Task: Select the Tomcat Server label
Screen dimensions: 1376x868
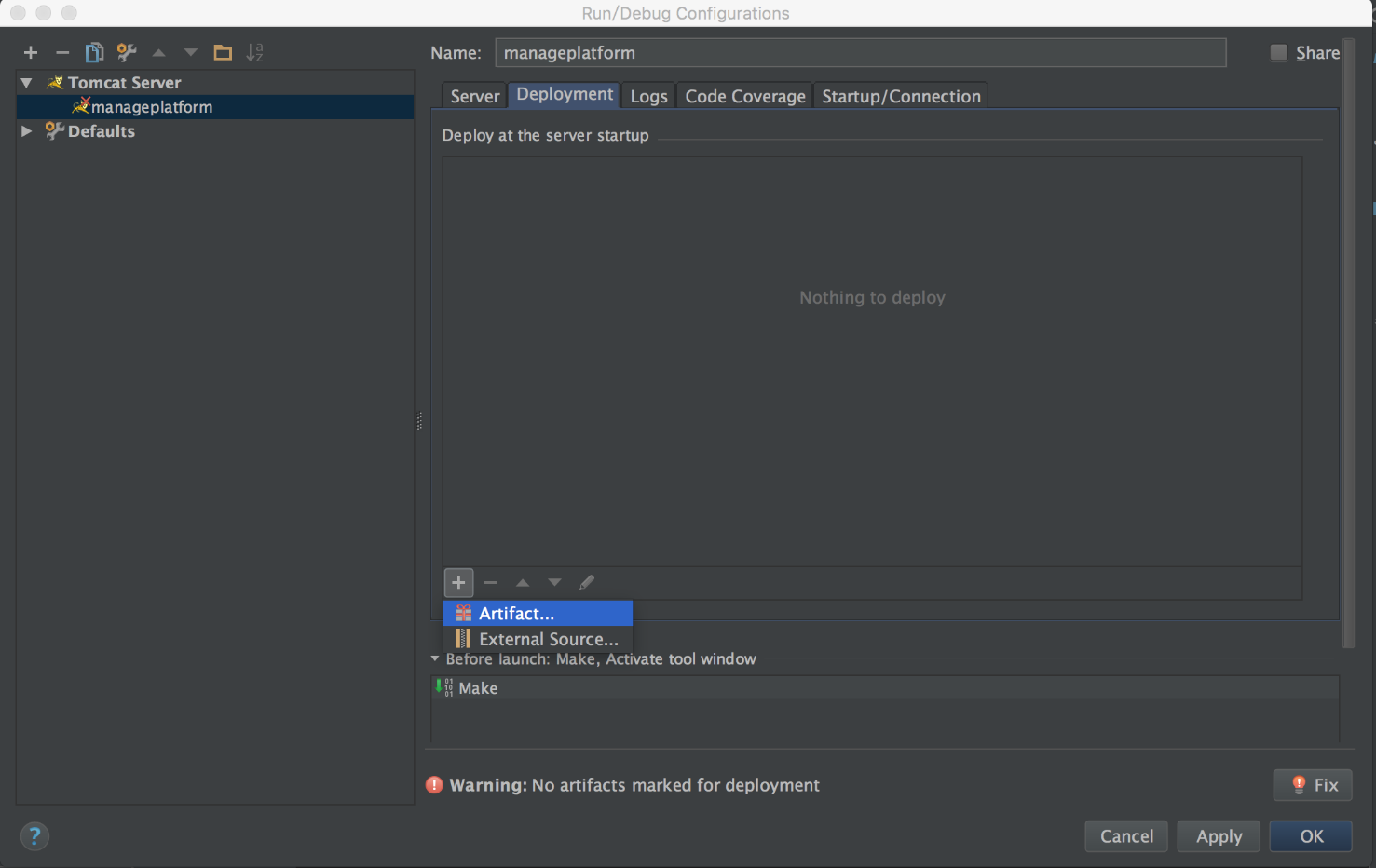Action: [x=124, y=83]
